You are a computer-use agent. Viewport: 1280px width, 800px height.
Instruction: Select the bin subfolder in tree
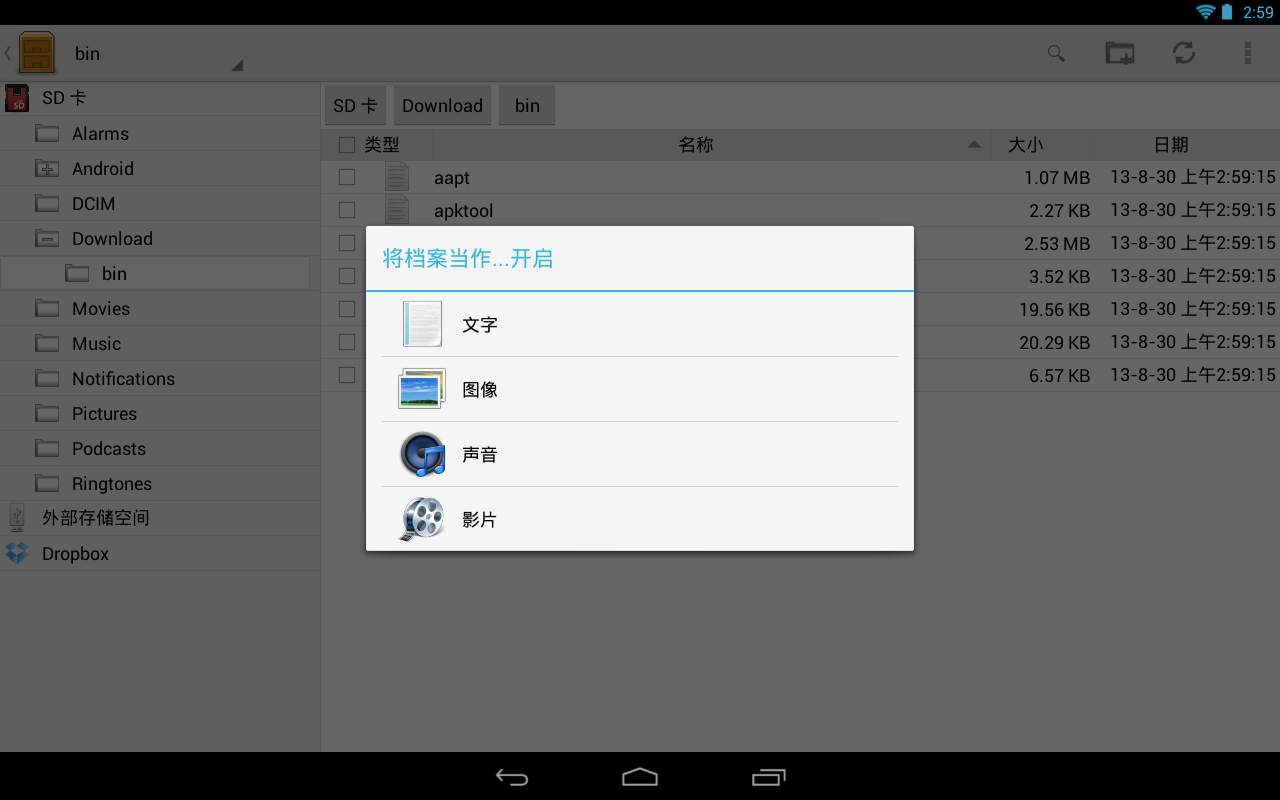point(155,273)
